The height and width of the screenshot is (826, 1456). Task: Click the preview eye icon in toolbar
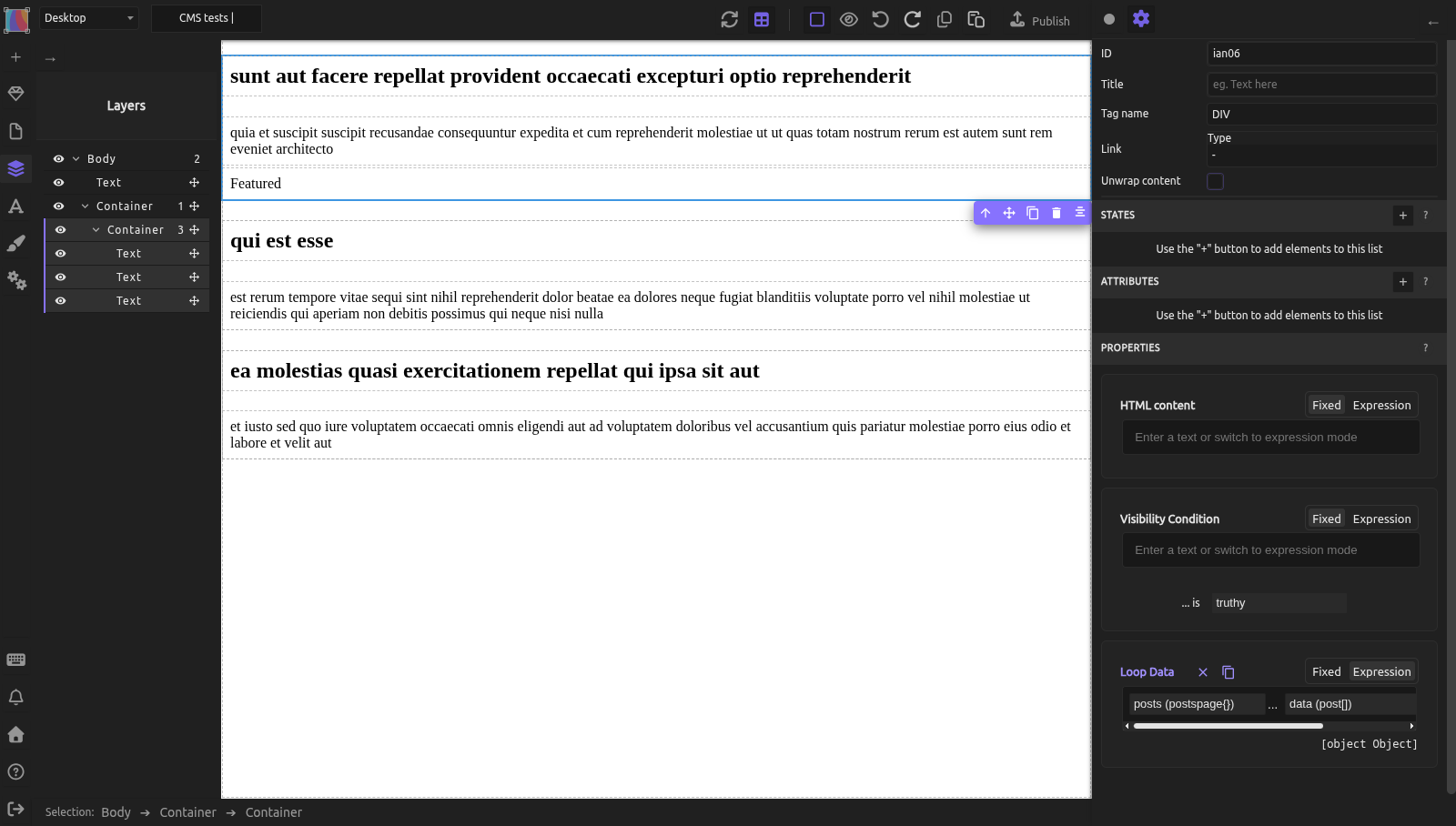point(849,19)
